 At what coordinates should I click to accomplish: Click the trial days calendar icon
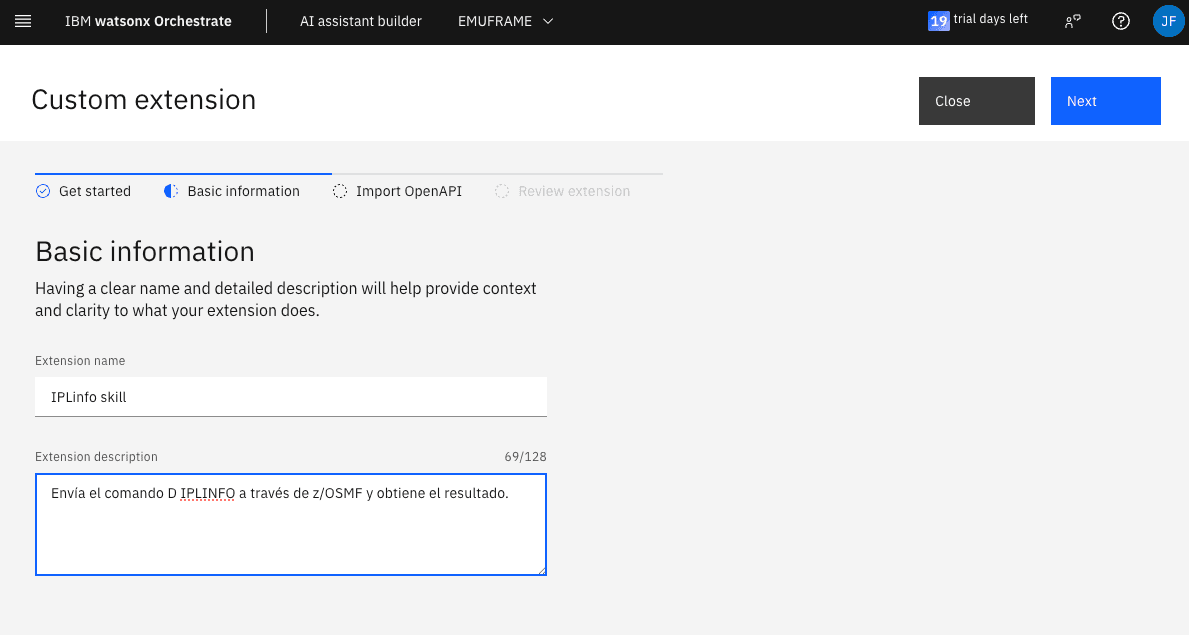click(x=938, y=21)
